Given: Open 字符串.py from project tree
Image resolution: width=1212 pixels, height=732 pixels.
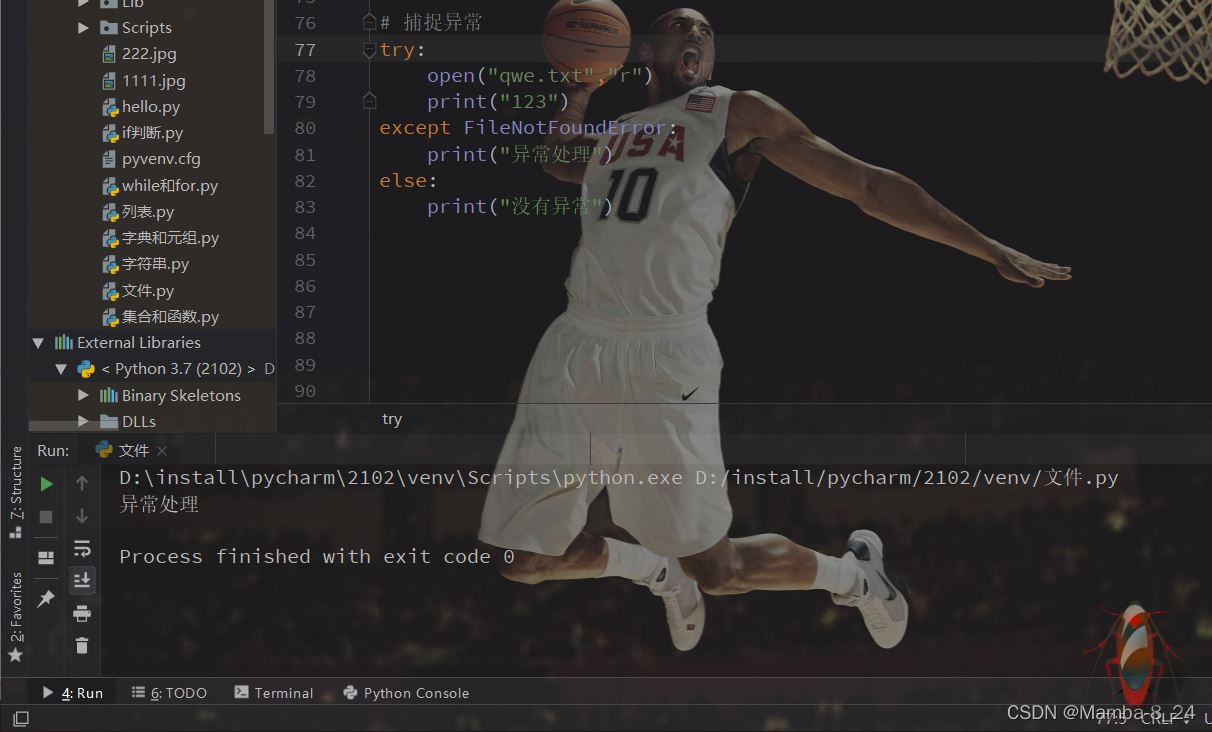Looking at the screenshot, I should [x=155, y=264].
